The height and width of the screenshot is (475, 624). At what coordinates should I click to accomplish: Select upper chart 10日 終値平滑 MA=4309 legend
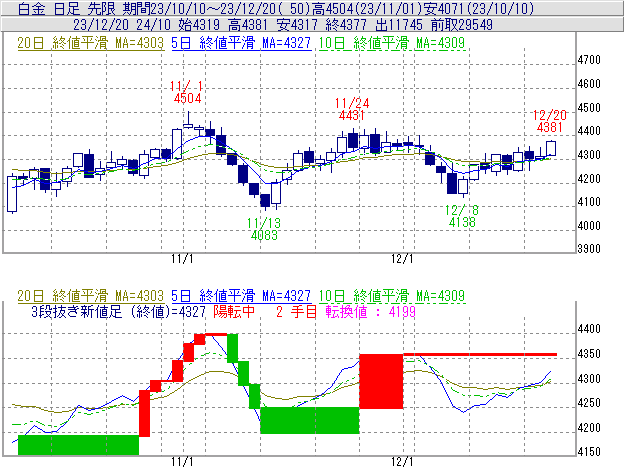[x=392, y=43]
